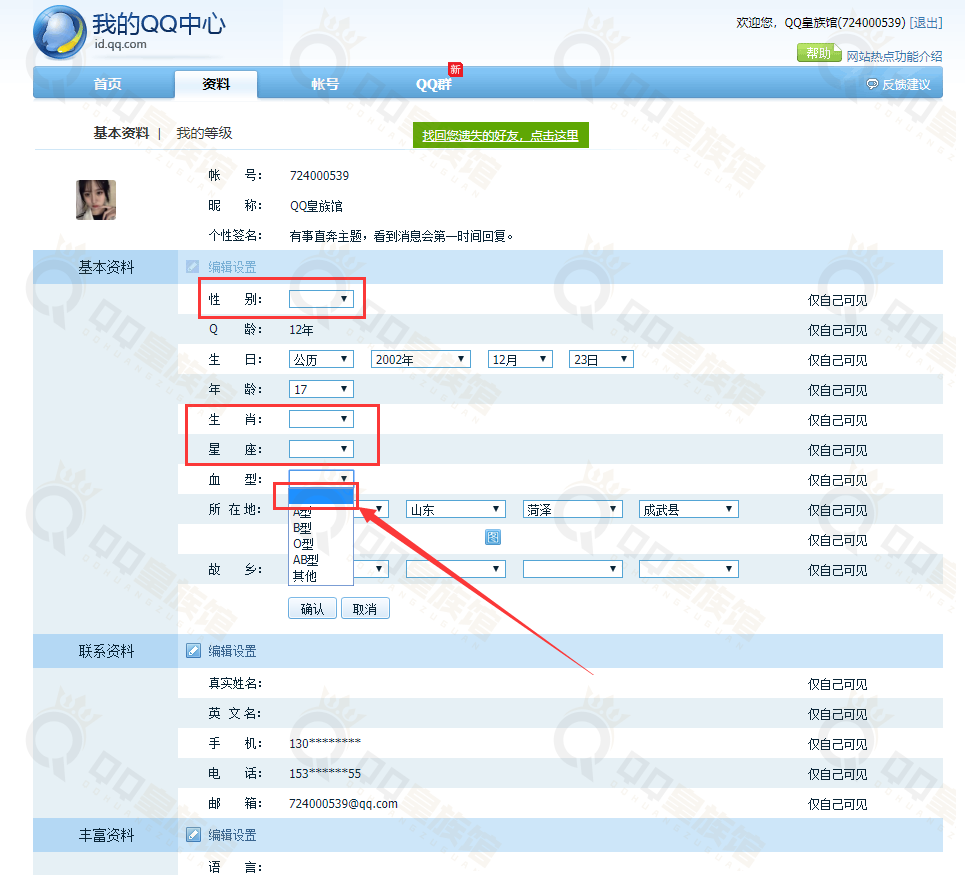Click the edit icon in 基本资料 header

tap(192, 267)
